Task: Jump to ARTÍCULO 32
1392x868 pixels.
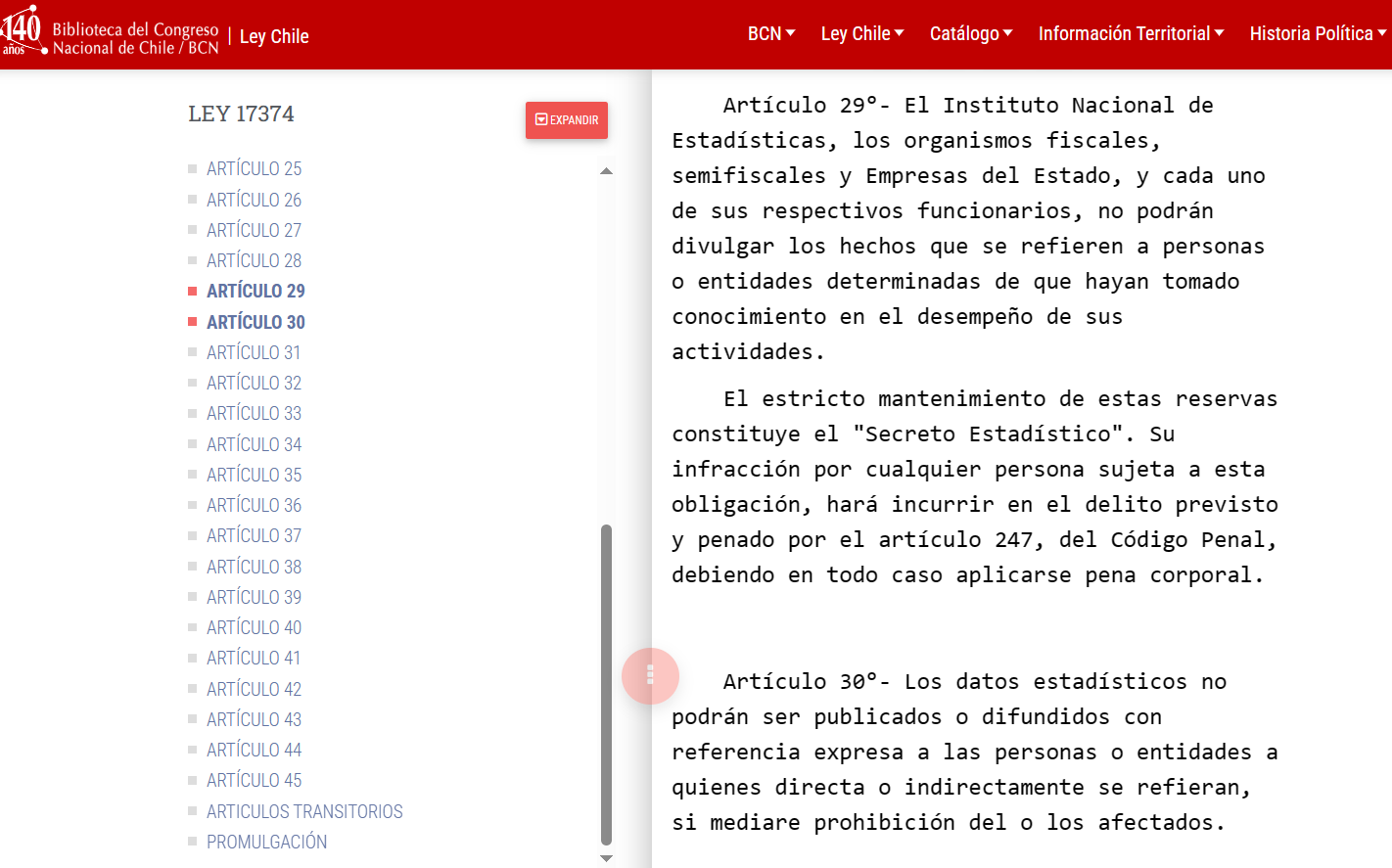Action: coord(254,383)
